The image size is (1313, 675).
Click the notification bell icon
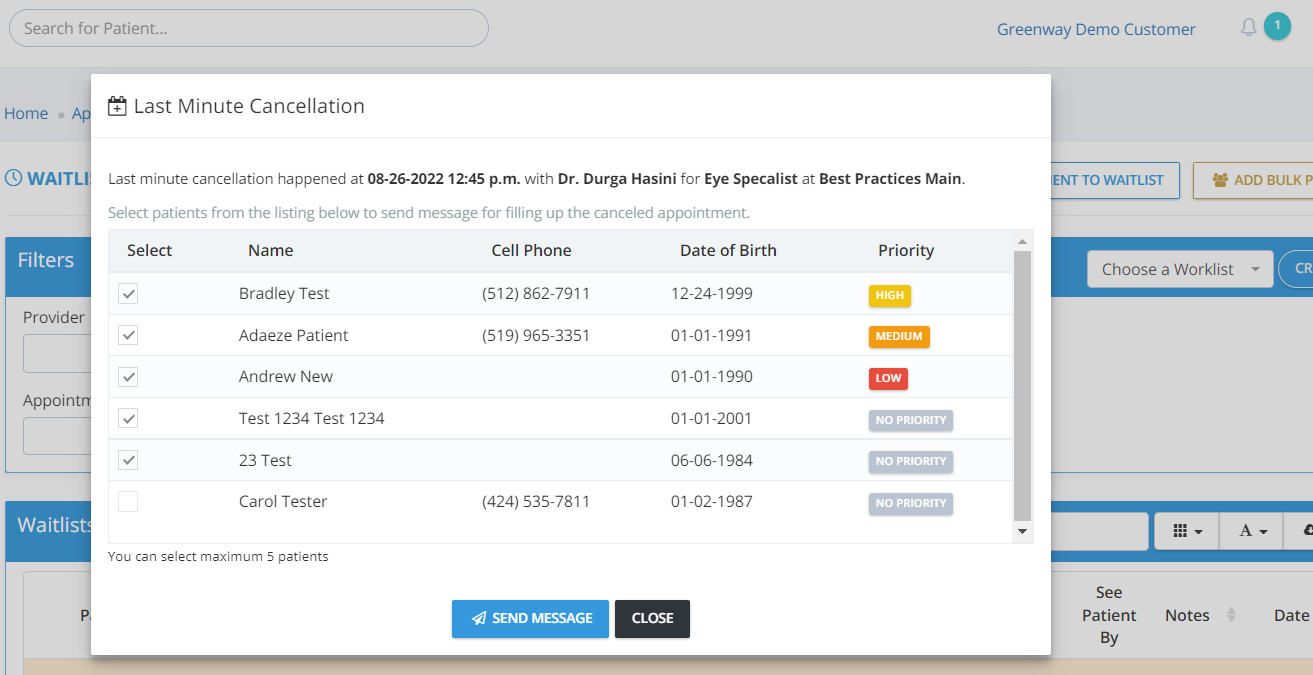(x=1248, y=28)
